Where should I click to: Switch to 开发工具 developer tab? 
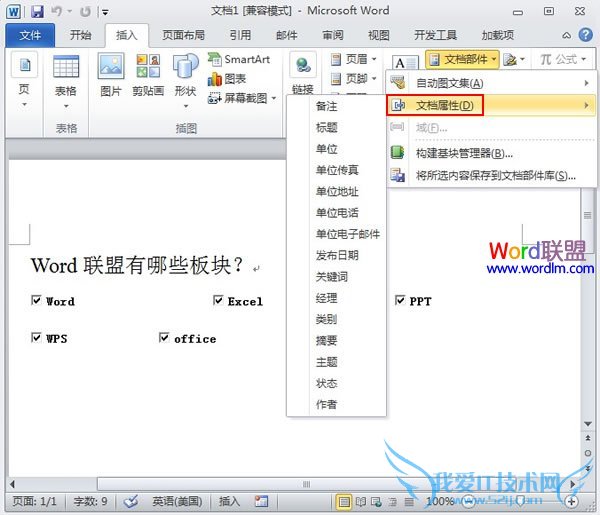[435, 35]
